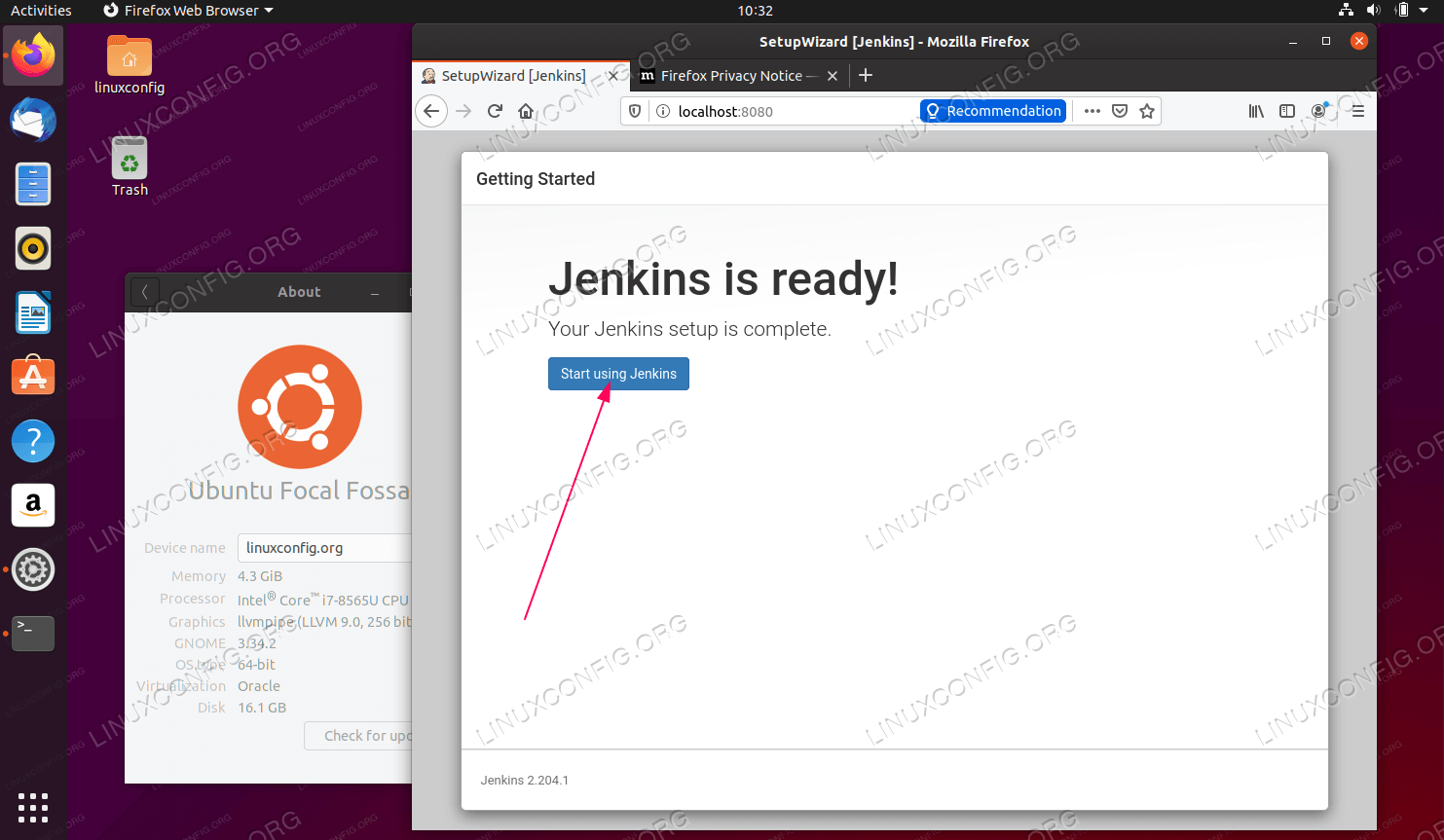This screenshot has width=1444, height=840.
Task: Click the '3.34.2' GNOME version value
Action: (x=257, y=643)
